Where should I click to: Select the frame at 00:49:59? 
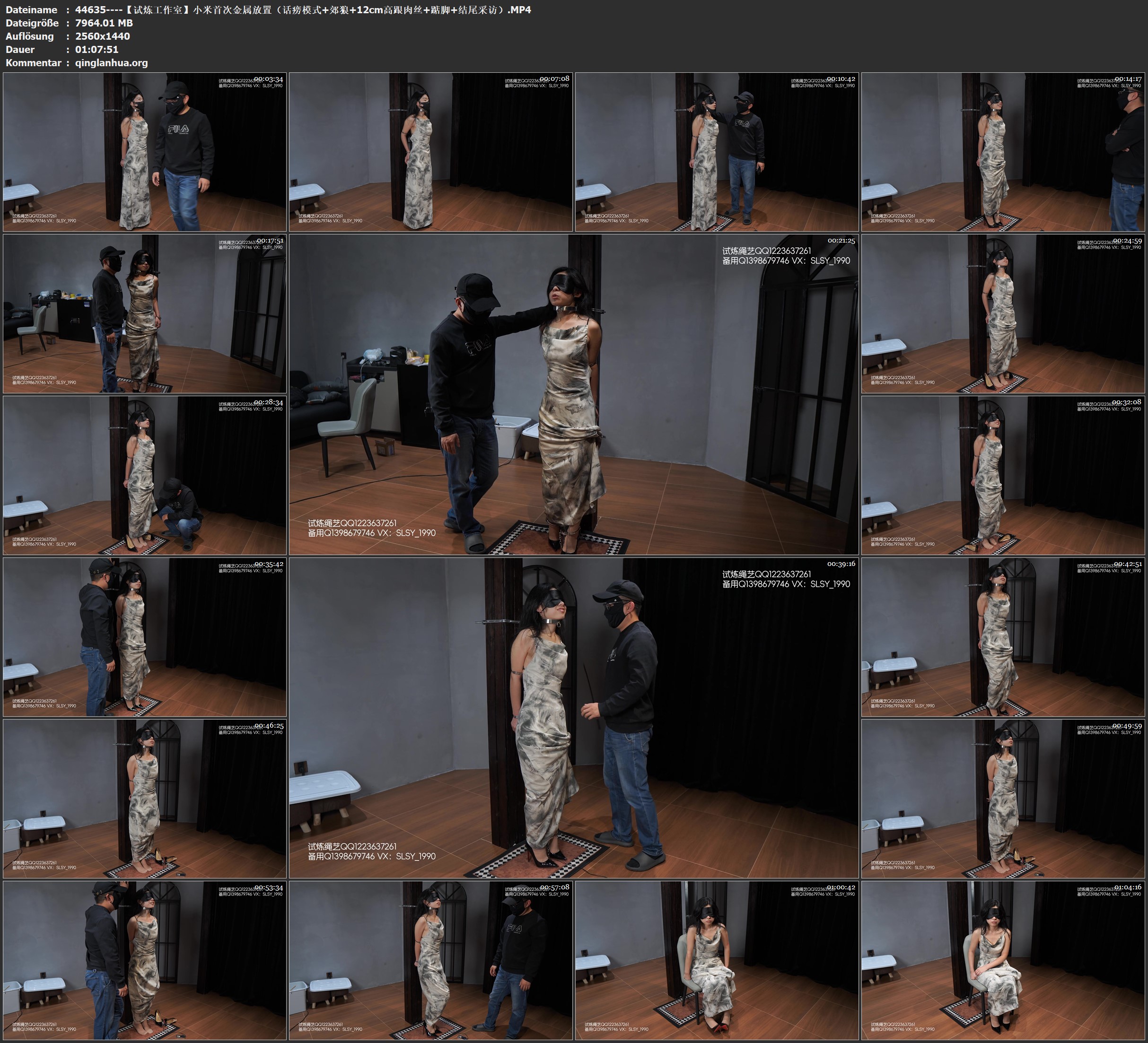click(x=1003, y=799)
